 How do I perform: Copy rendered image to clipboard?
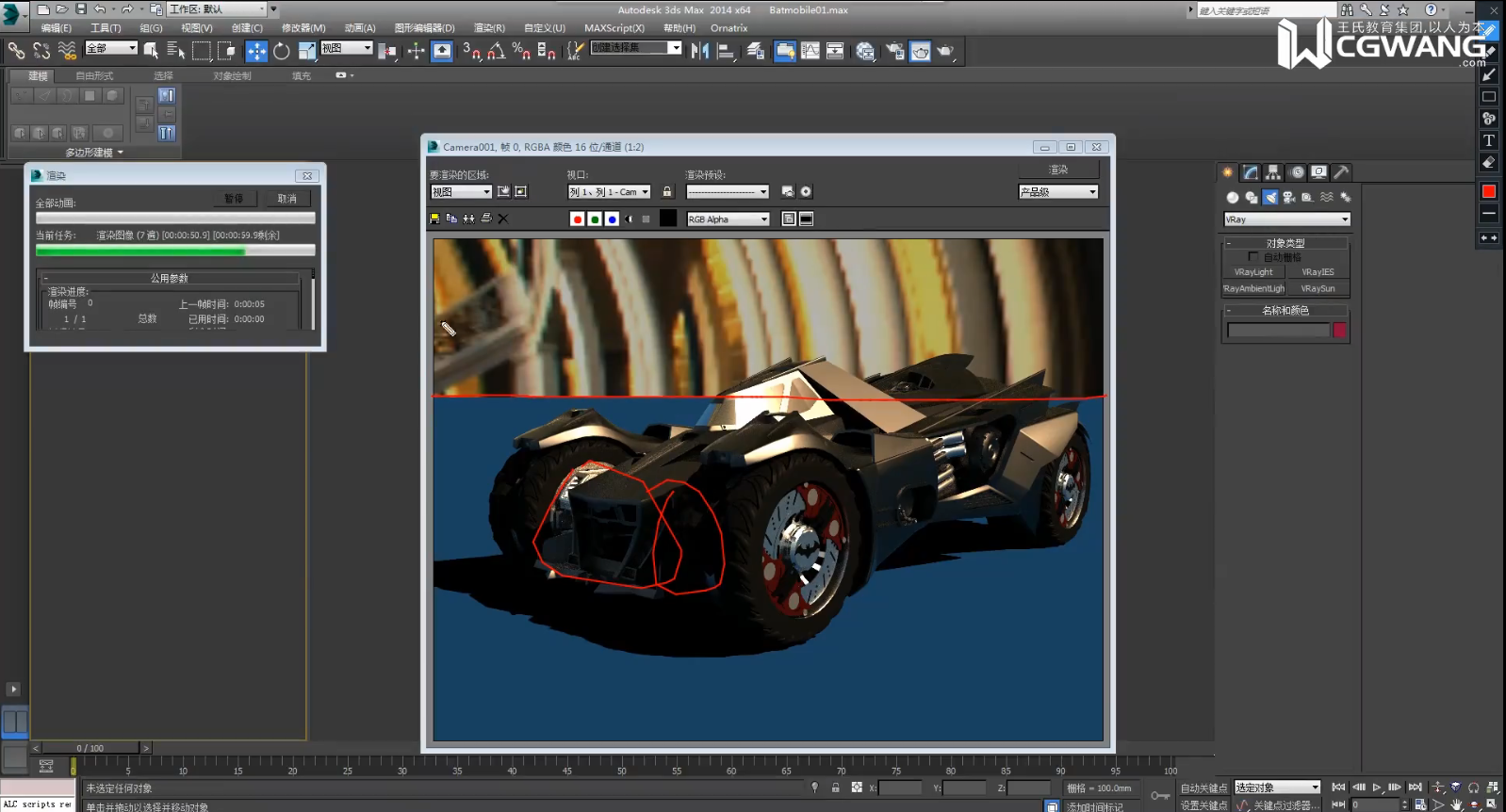[451, 219]
